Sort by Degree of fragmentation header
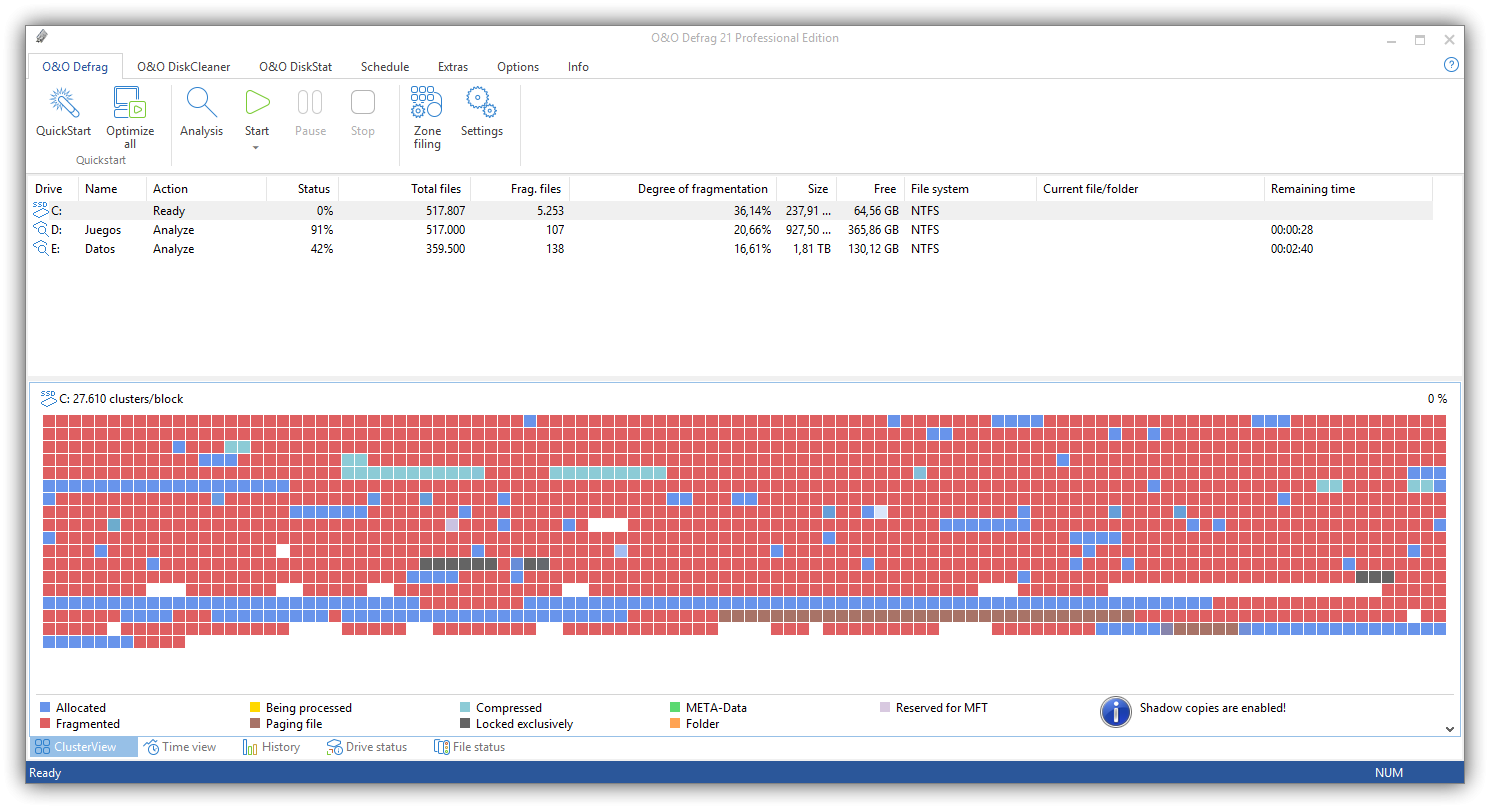The width and height of the screenshot is (1490, 809). 673,189
